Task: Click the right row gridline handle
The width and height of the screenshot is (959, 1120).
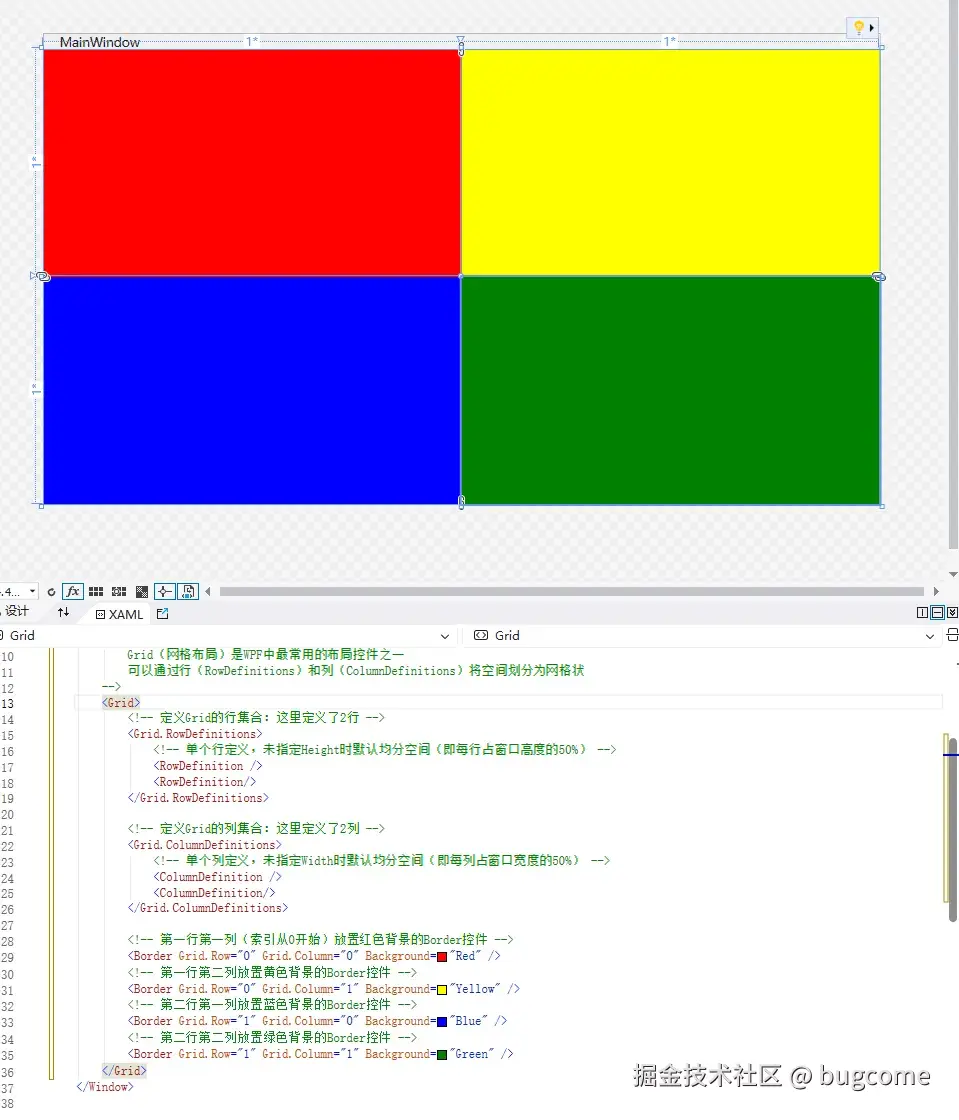Action: (879, 276)
